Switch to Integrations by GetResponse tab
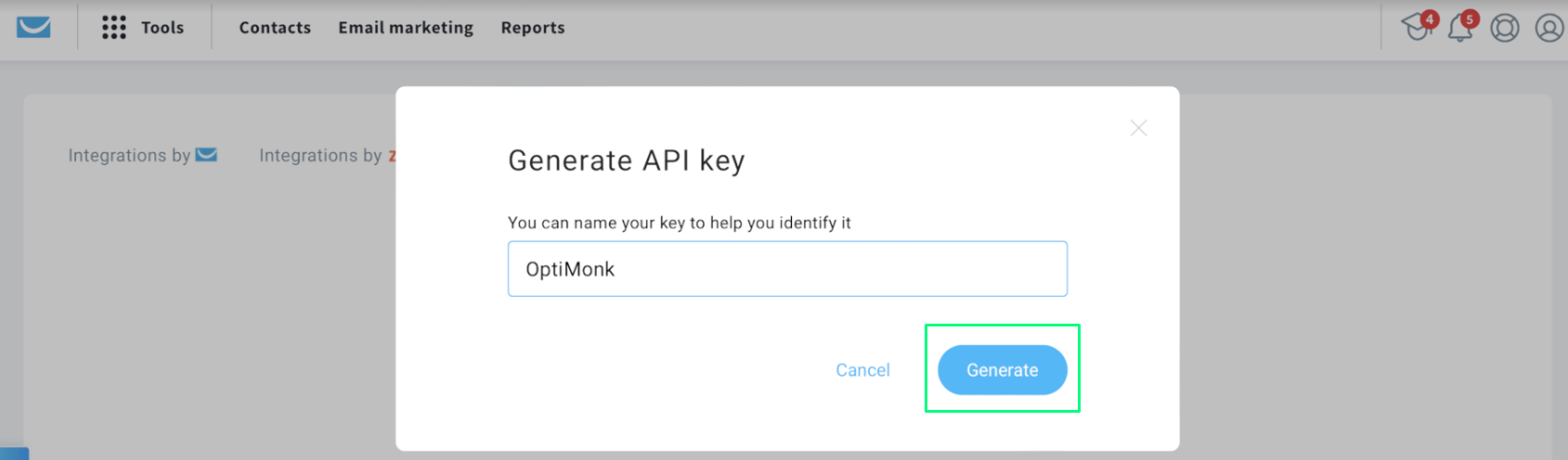The width and height of the screenshot is (1568, 460). click(x=143, y=155)
